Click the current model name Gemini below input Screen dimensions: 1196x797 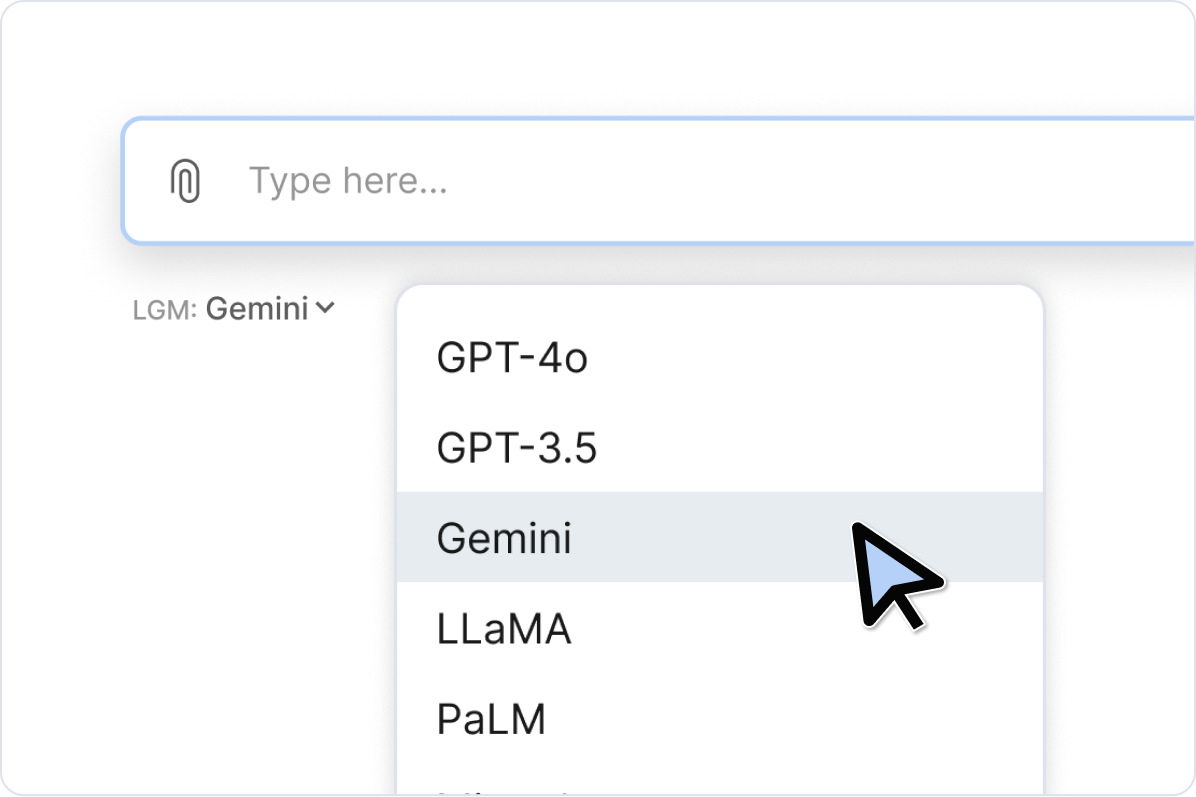(257, 310)
